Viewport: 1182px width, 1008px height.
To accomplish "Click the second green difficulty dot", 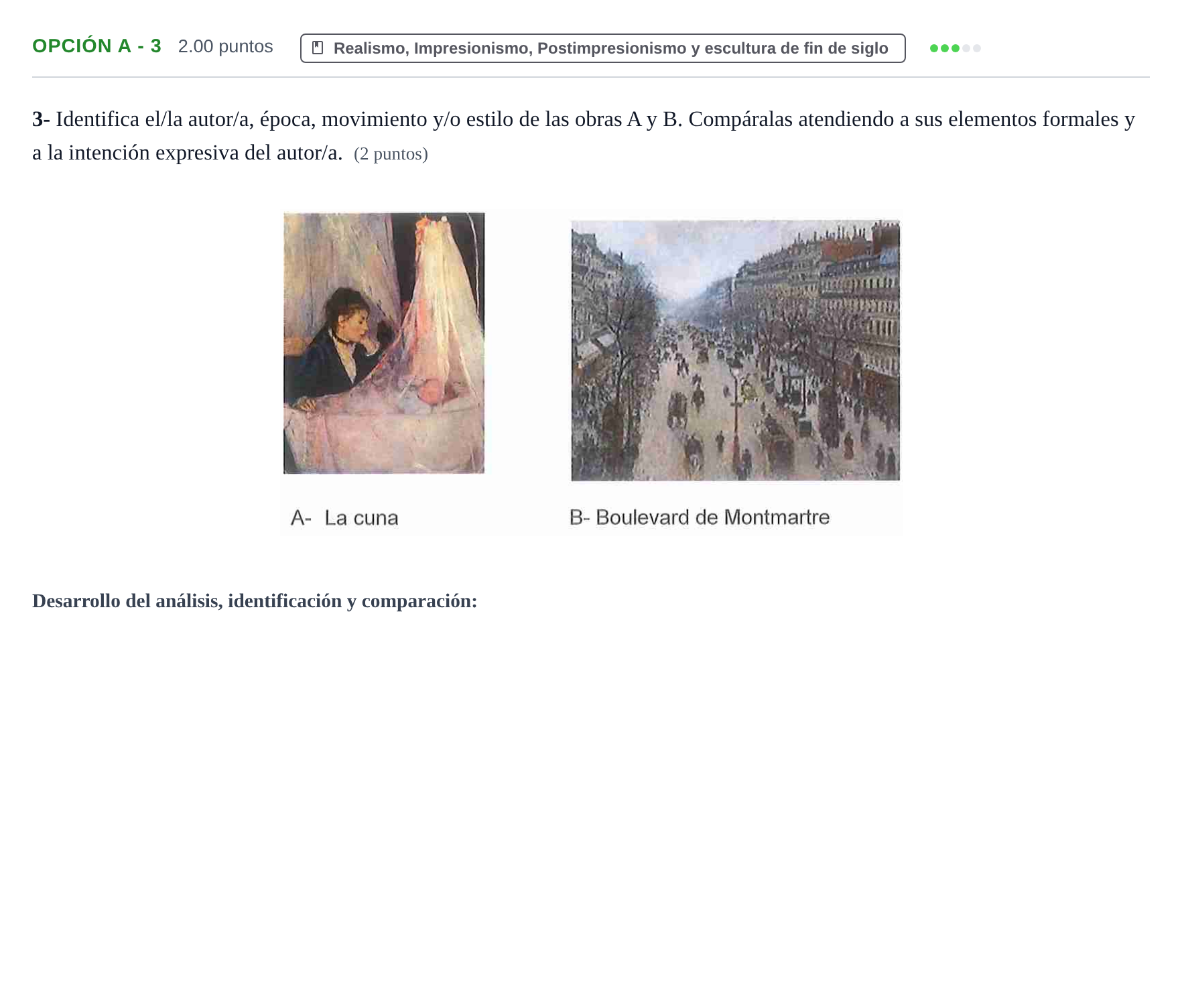I will pos(945,48).
